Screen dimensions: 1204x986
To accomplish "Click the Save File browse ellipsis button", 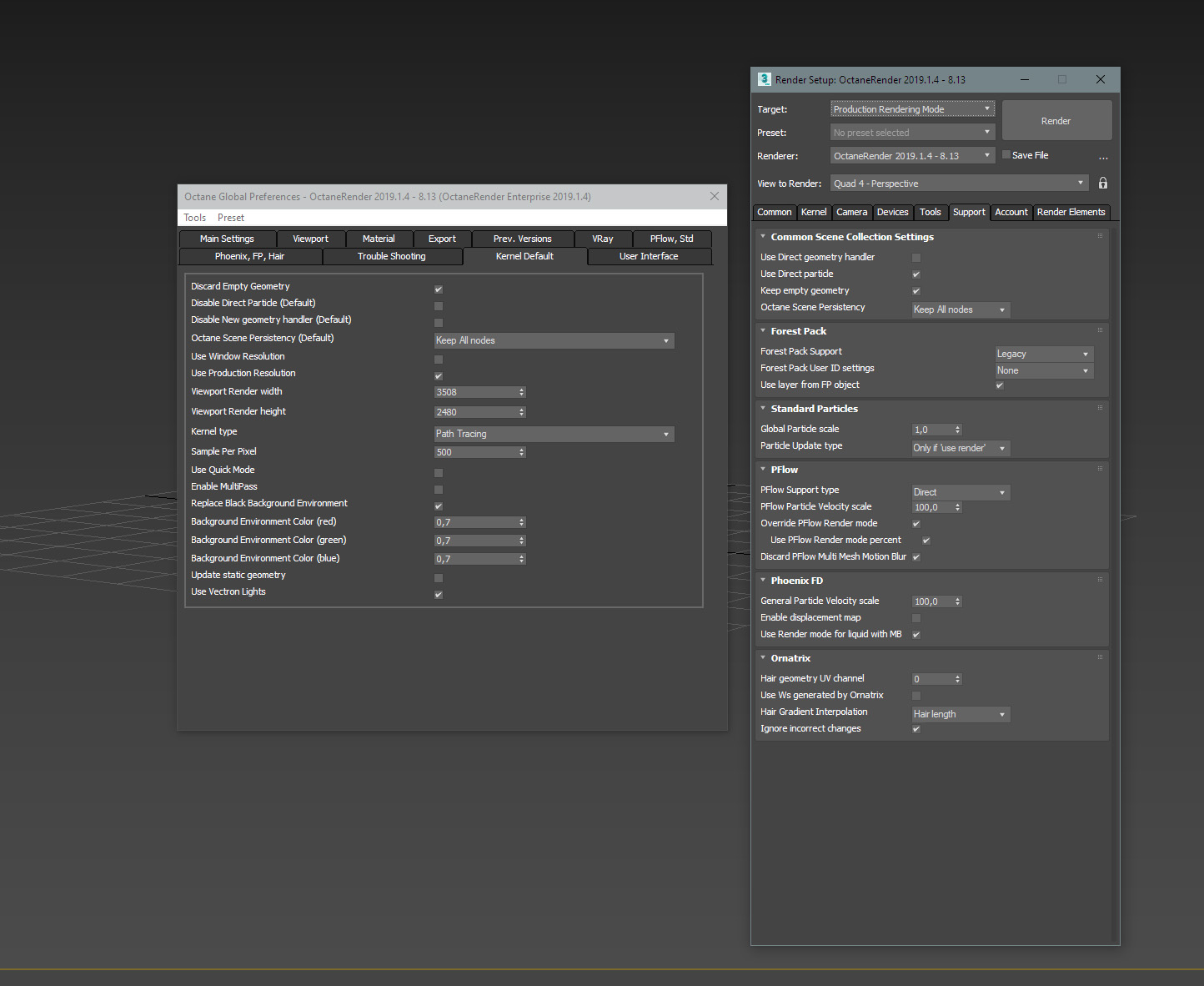I will point(1103,157).
